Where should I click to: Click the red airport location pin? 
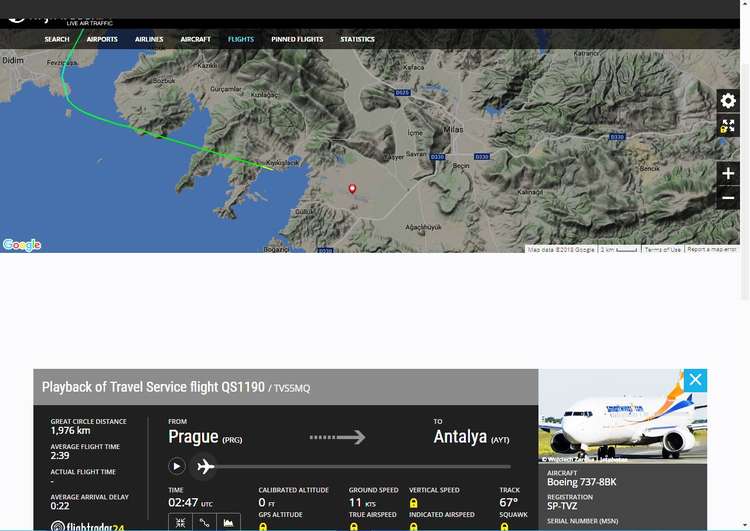click(353, 189)
